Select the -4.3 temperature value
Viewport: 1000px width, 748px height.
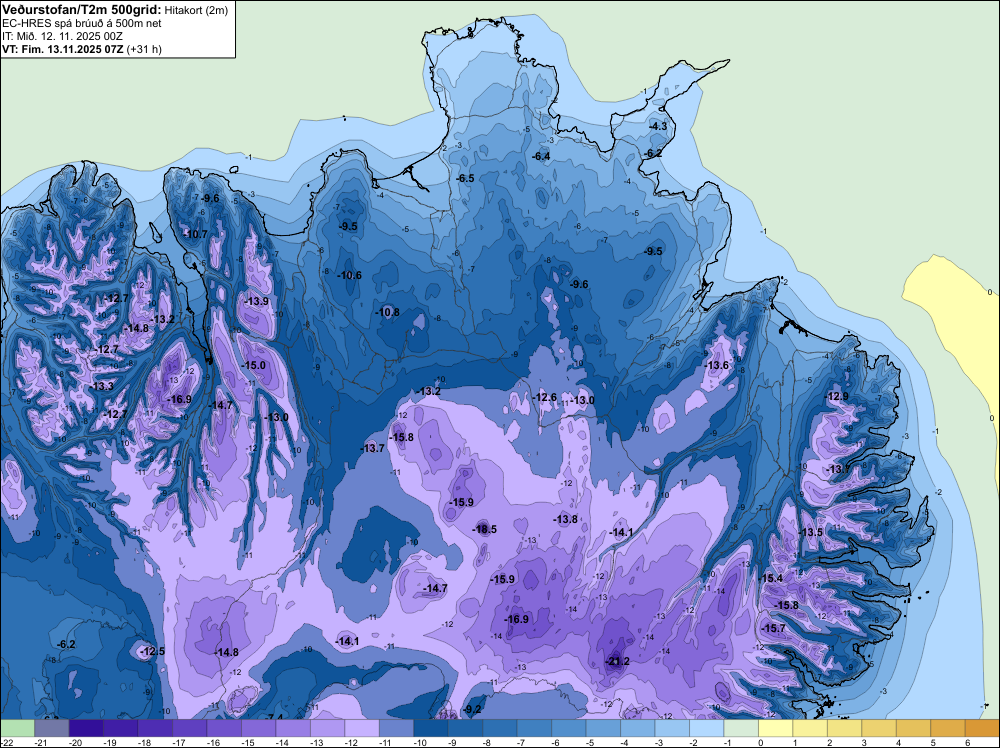point(658,126)
